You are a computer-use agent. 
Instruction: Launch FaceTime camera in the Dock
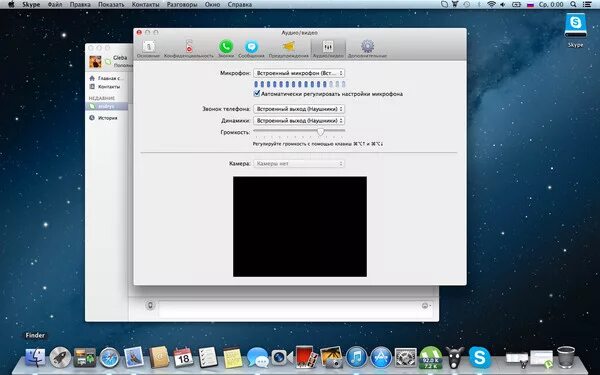coord(282,357)
